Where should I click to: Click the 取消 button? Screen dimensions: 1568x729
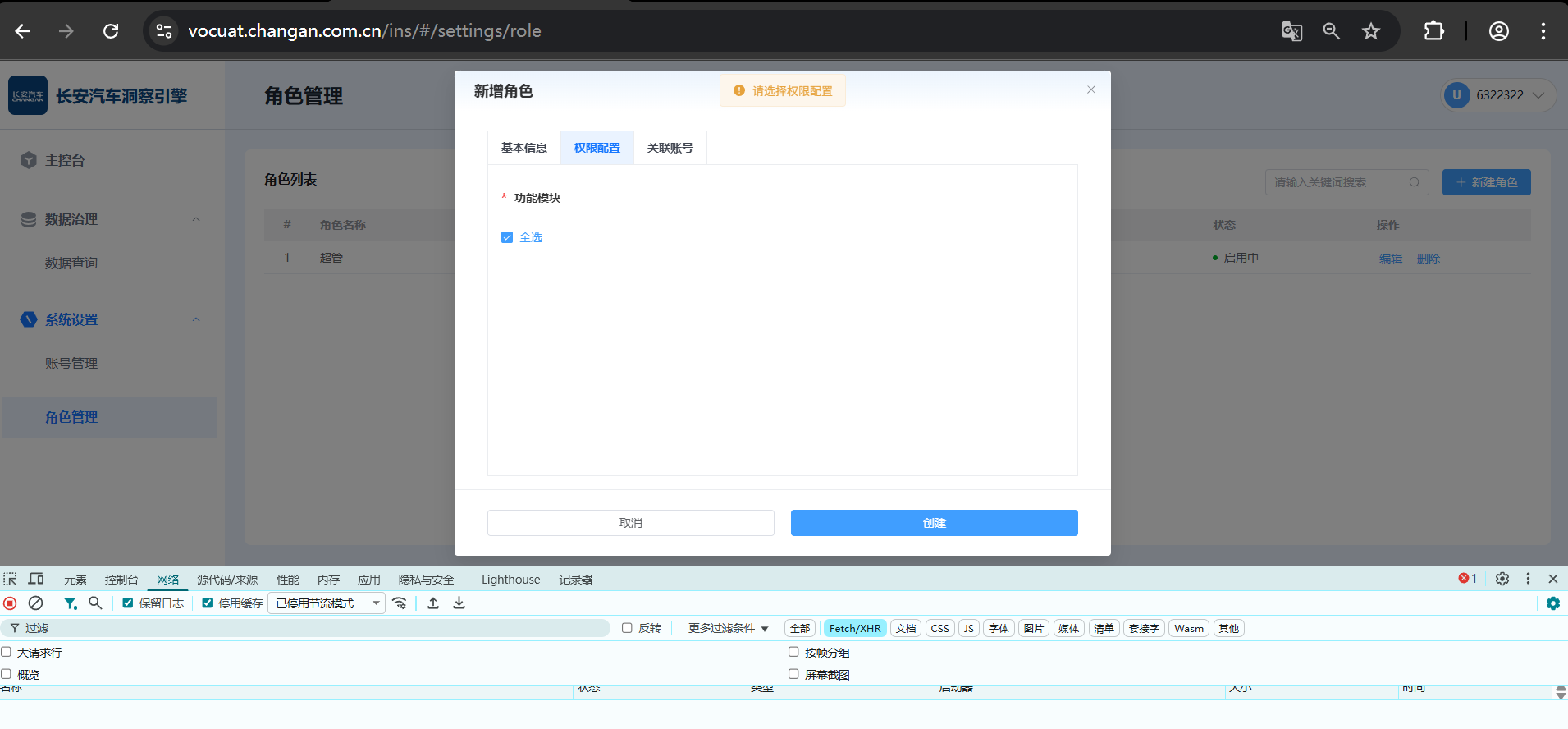(x=630, y=523)
